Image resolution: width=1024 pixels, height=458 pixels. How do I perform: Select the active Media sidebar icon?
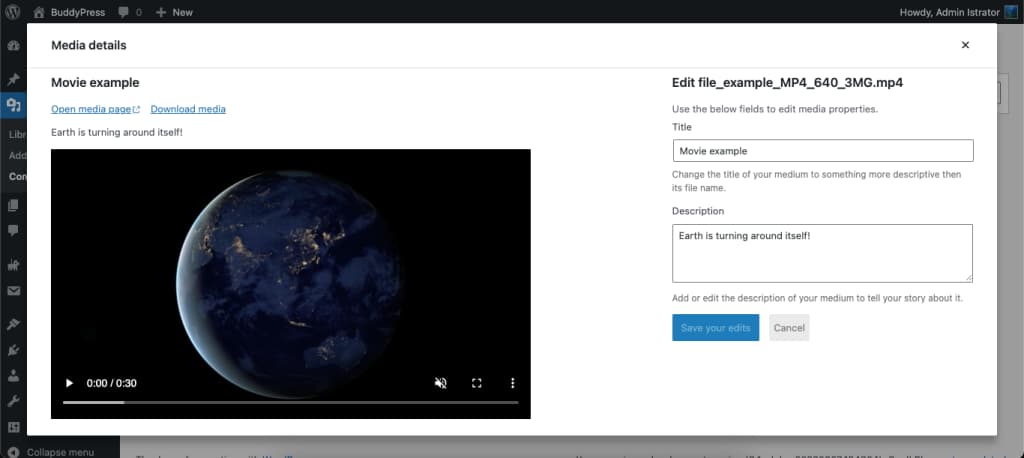coord(13,105)
